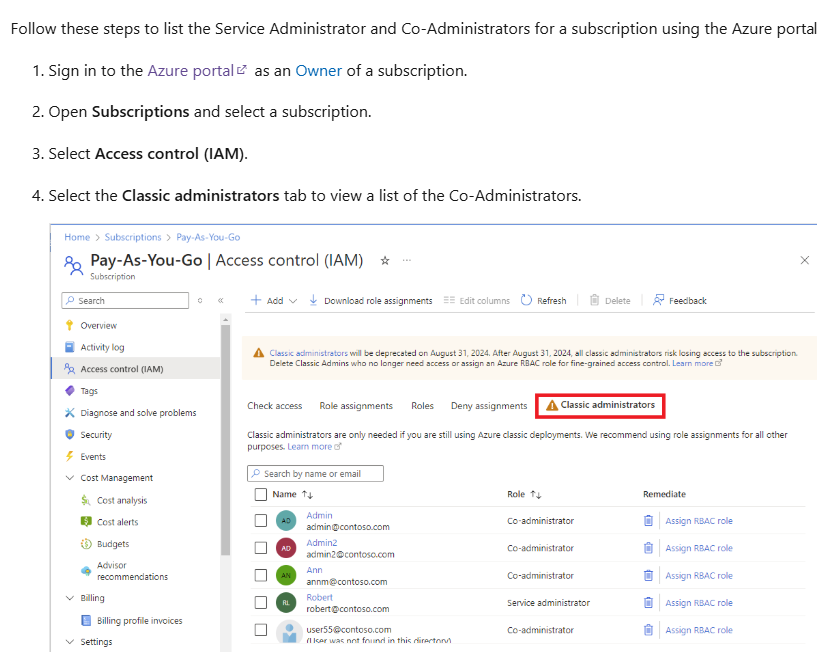Screen dimensions: 817x652
Task: Switch to Check access tab
Action: click(275, 405)
